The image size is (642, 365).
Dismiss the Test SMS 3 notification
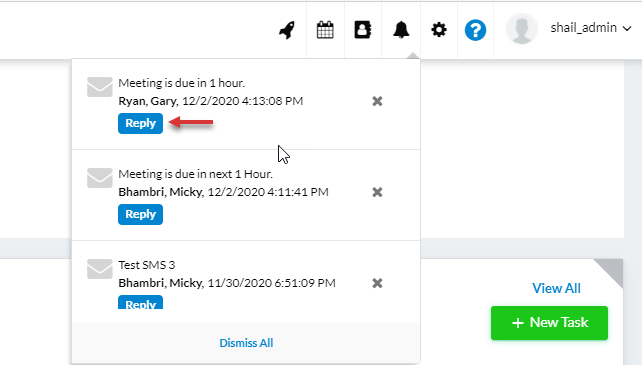[377, 283]
